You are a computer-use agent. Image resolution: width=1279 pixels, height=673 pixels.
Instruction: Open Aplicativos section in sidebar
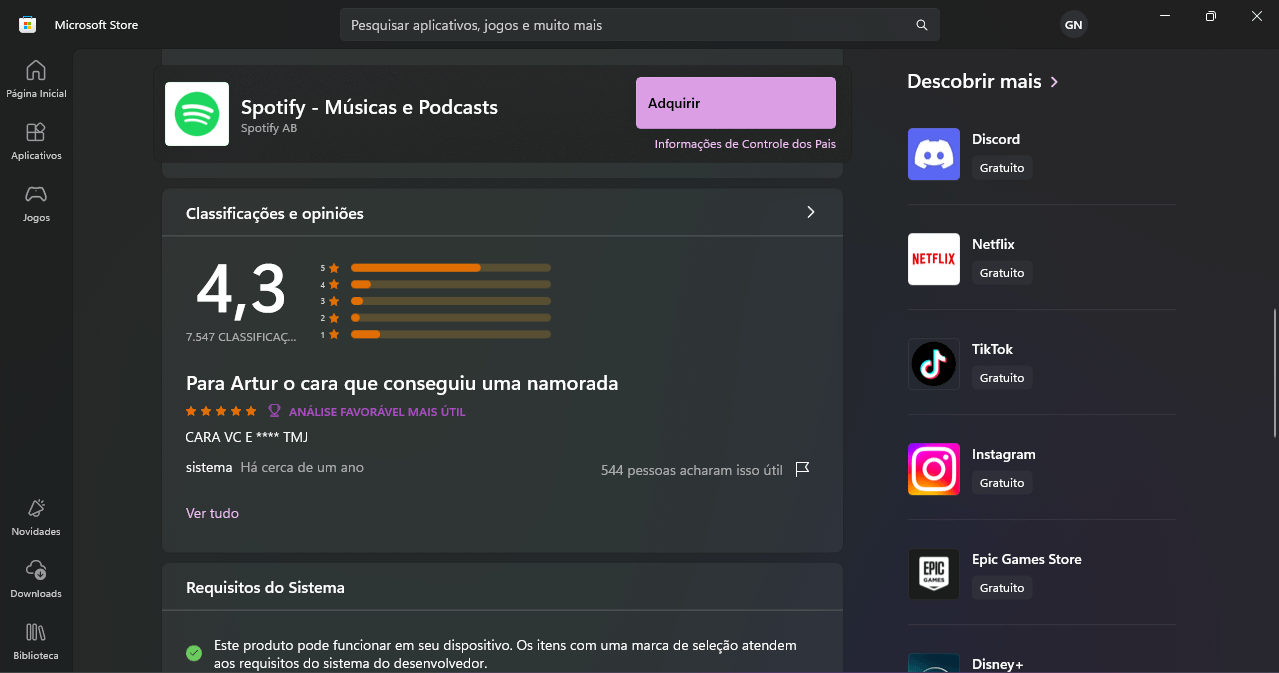pos(36,141)
